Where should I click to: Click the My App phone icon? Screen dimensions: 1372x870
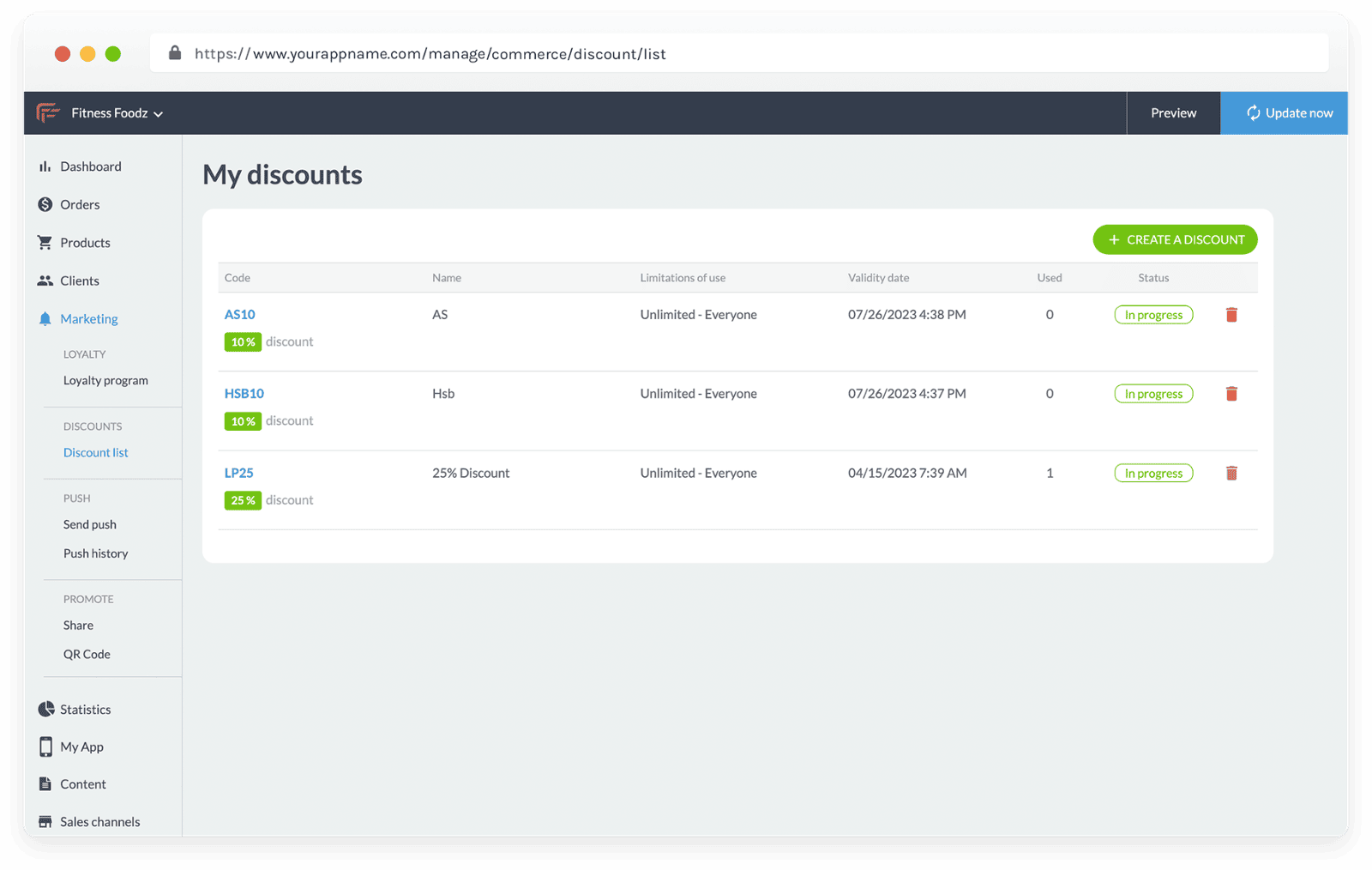point(45,746)
